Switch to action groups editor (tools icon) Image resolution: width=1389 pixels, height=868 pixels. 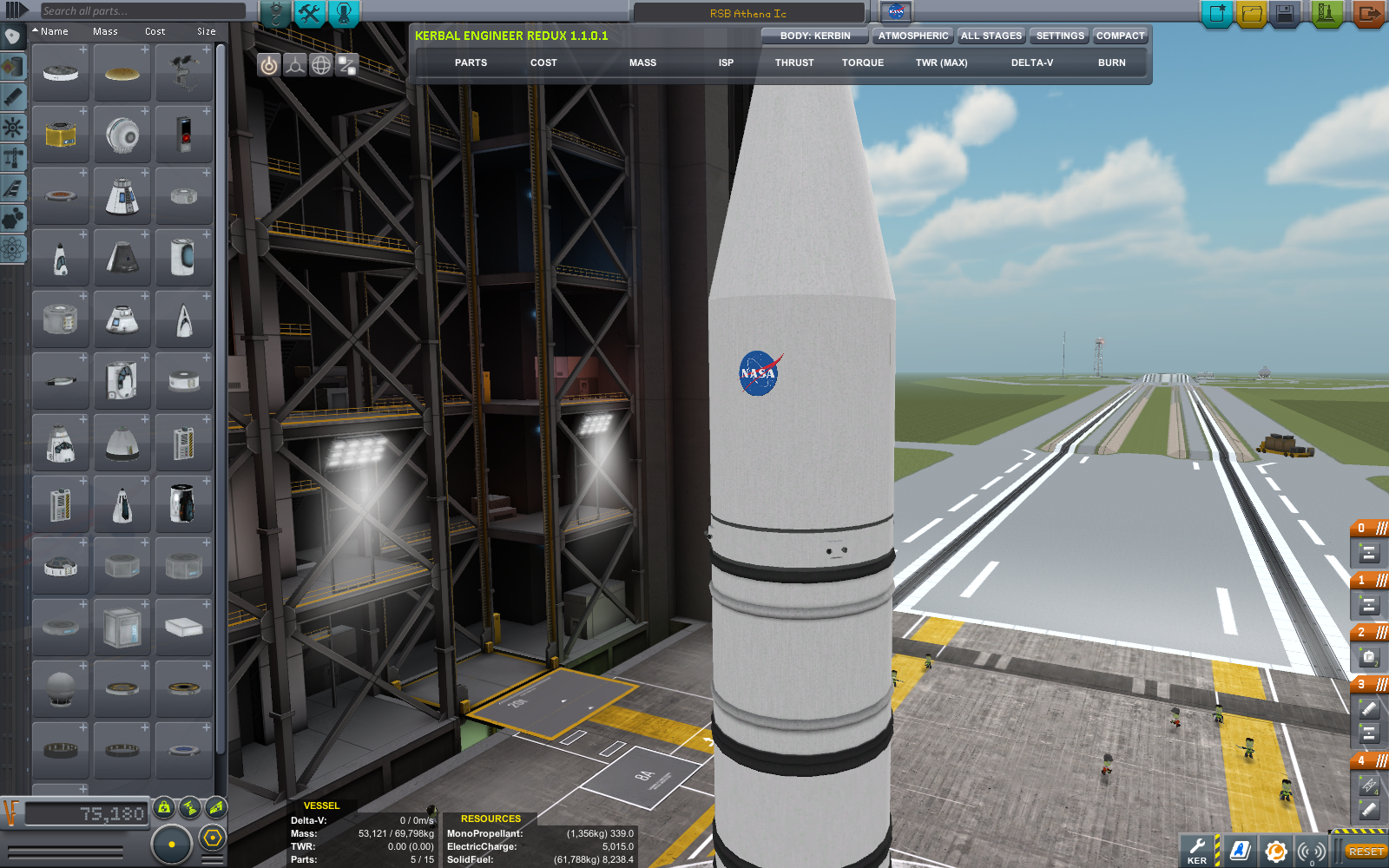tap(310, 13)
